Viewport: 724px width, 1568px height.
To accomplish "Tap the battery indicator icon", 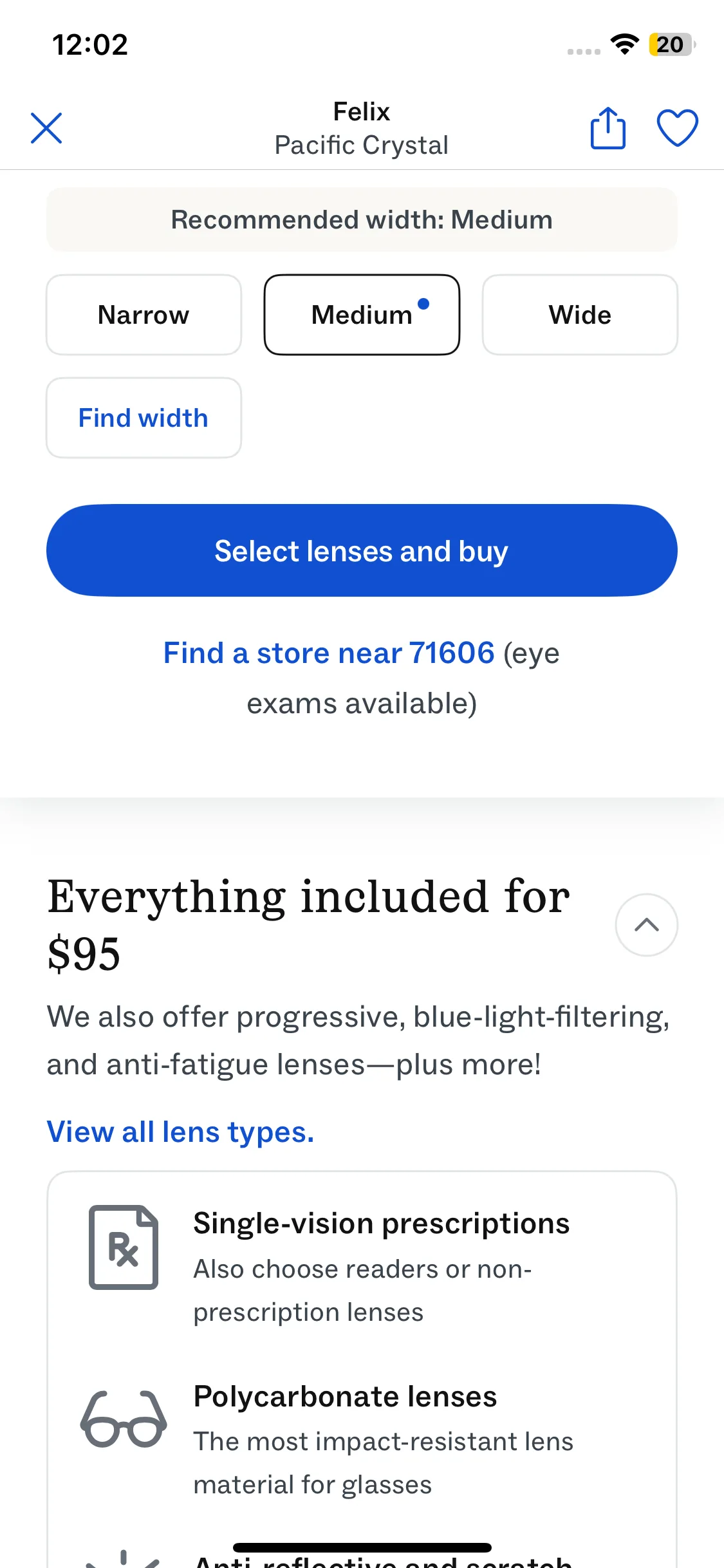I will tap(671, 44).
